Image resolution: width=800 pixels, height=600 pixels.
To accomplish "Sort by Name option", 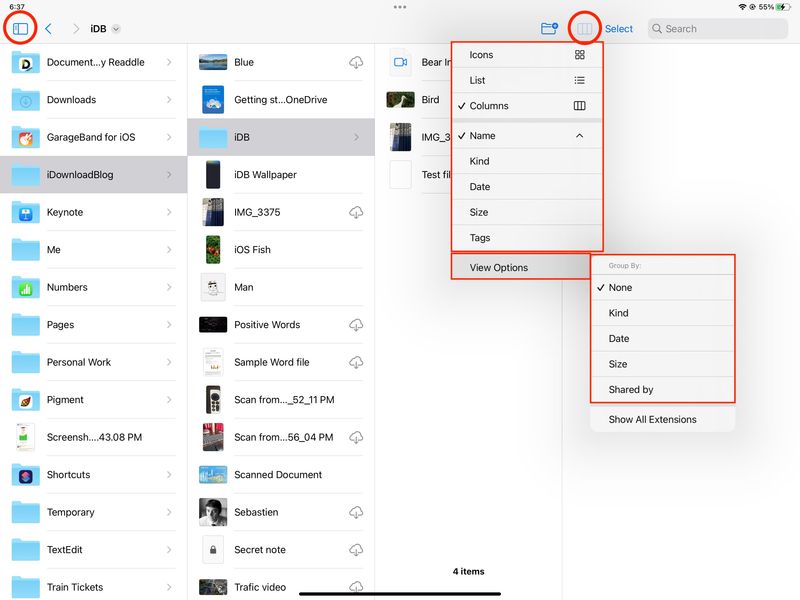I will point(527,136).
